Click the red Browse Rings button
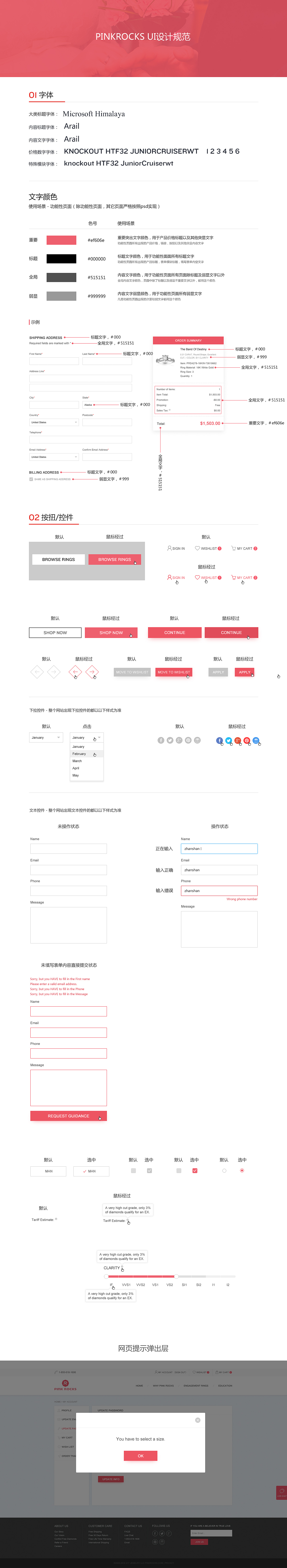The height and width of the screenshot is (1568, 287). point(115,560)
